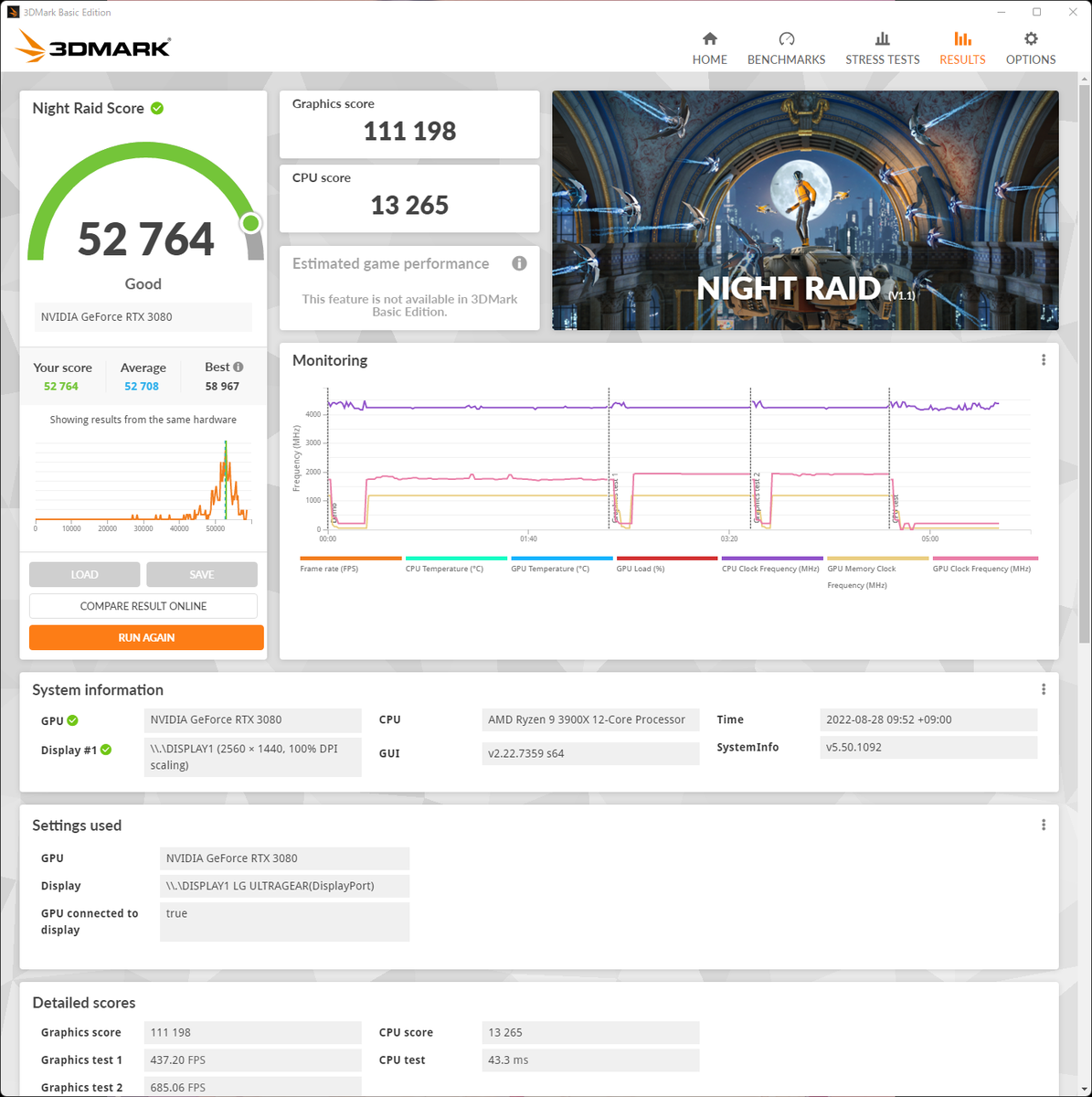Toggle CPU Clock Frequency legend entry
The width and height of the screenshot is (1092, 1097).
(772, 564)
